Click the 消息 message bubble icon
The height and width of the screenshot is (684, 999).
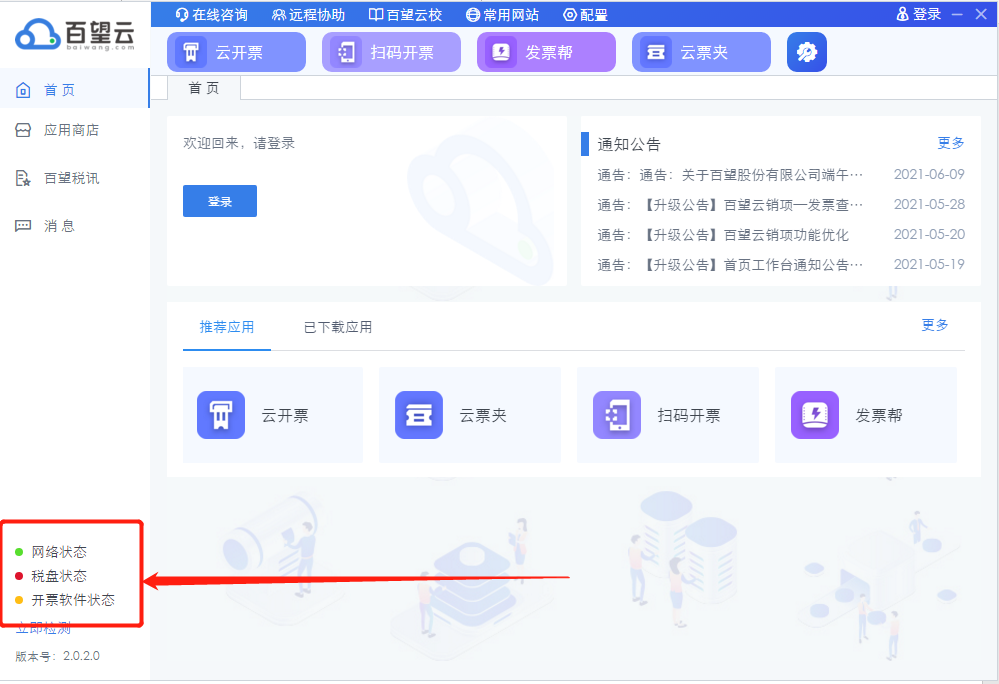click(x=23, y=226)
